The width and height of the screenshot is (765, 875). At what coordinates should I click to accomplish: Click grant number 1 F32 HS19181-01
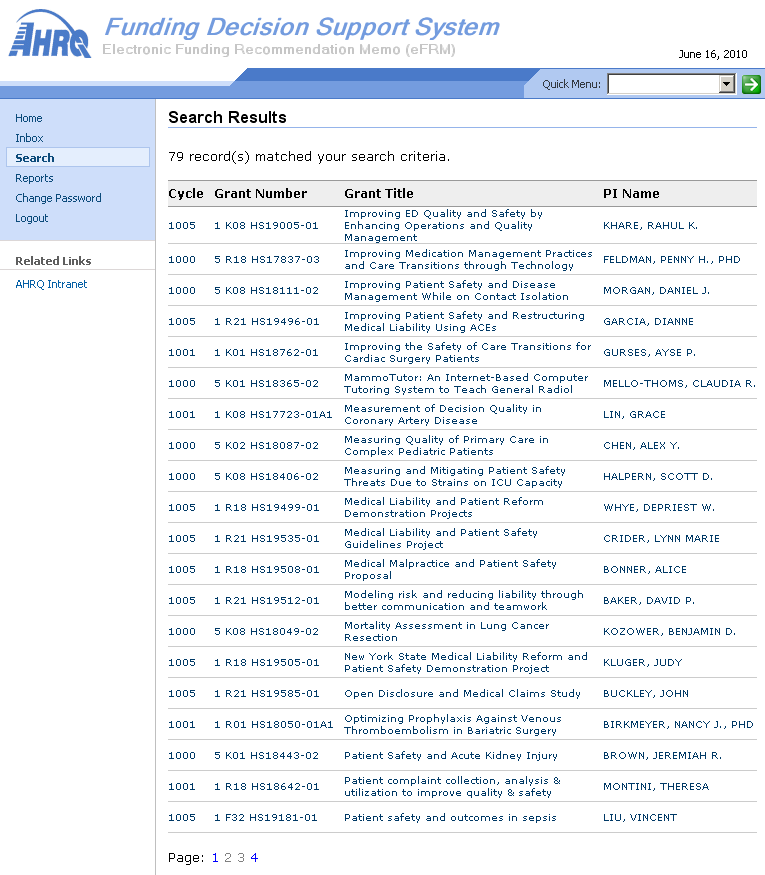(266, 817)
